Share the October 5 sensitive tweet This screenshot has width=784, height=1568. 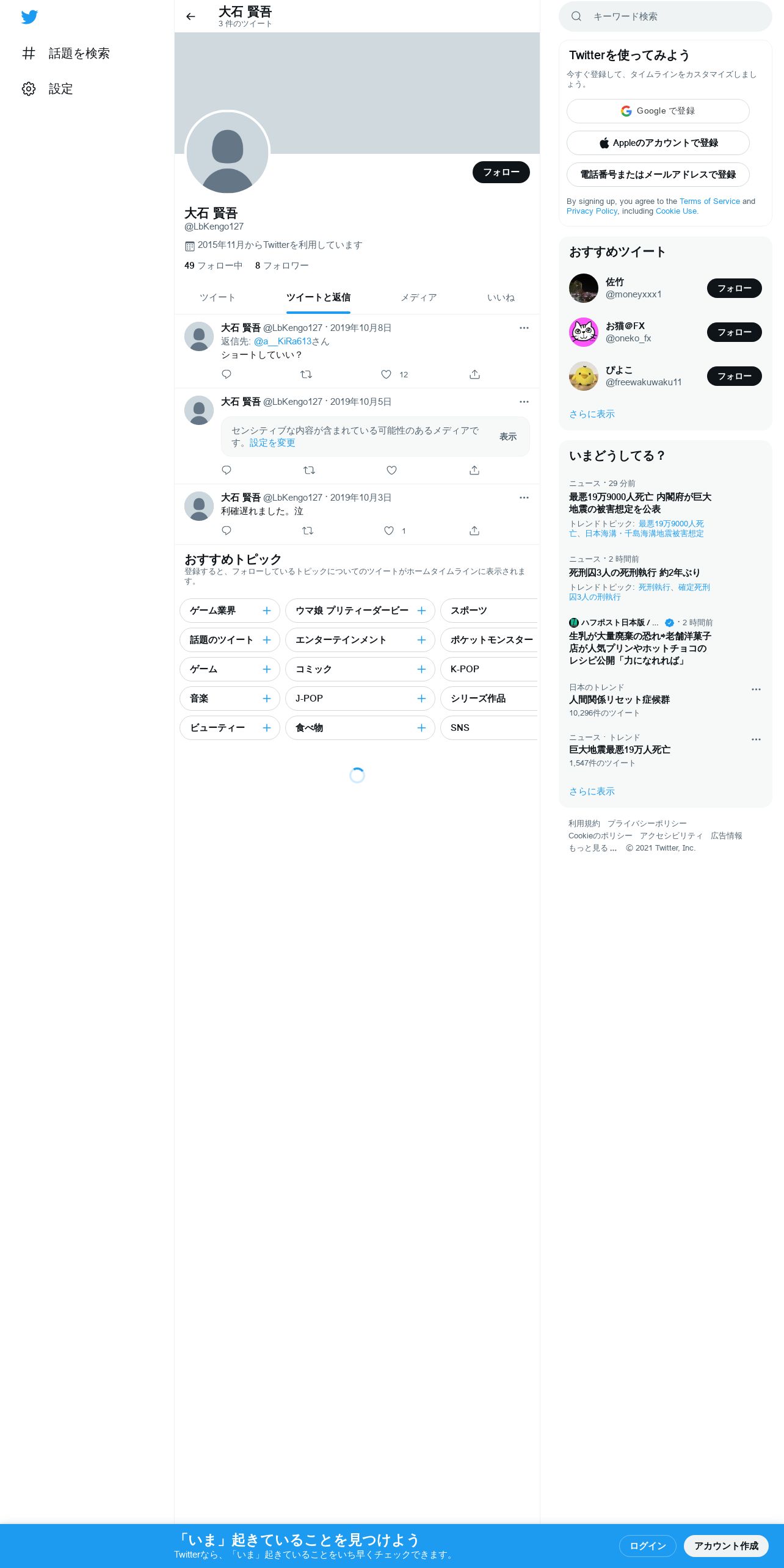tap(474, 470)
